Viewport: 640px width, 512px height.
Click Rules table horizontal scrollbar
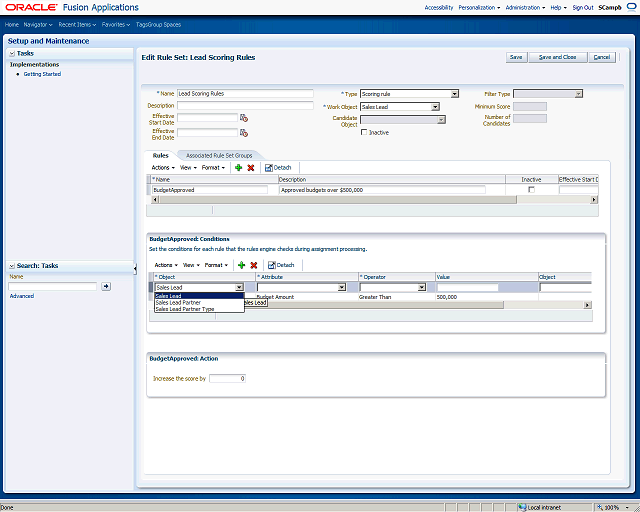338,200
